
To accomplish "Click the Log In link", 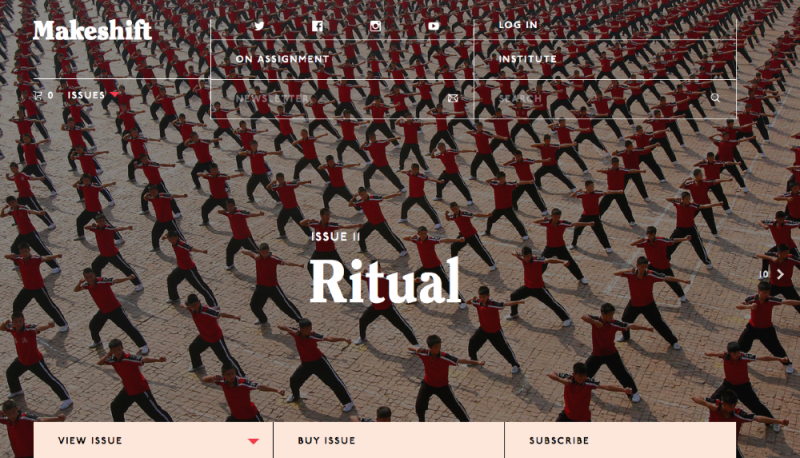I will pyautogui.click(x=518, y=25).
